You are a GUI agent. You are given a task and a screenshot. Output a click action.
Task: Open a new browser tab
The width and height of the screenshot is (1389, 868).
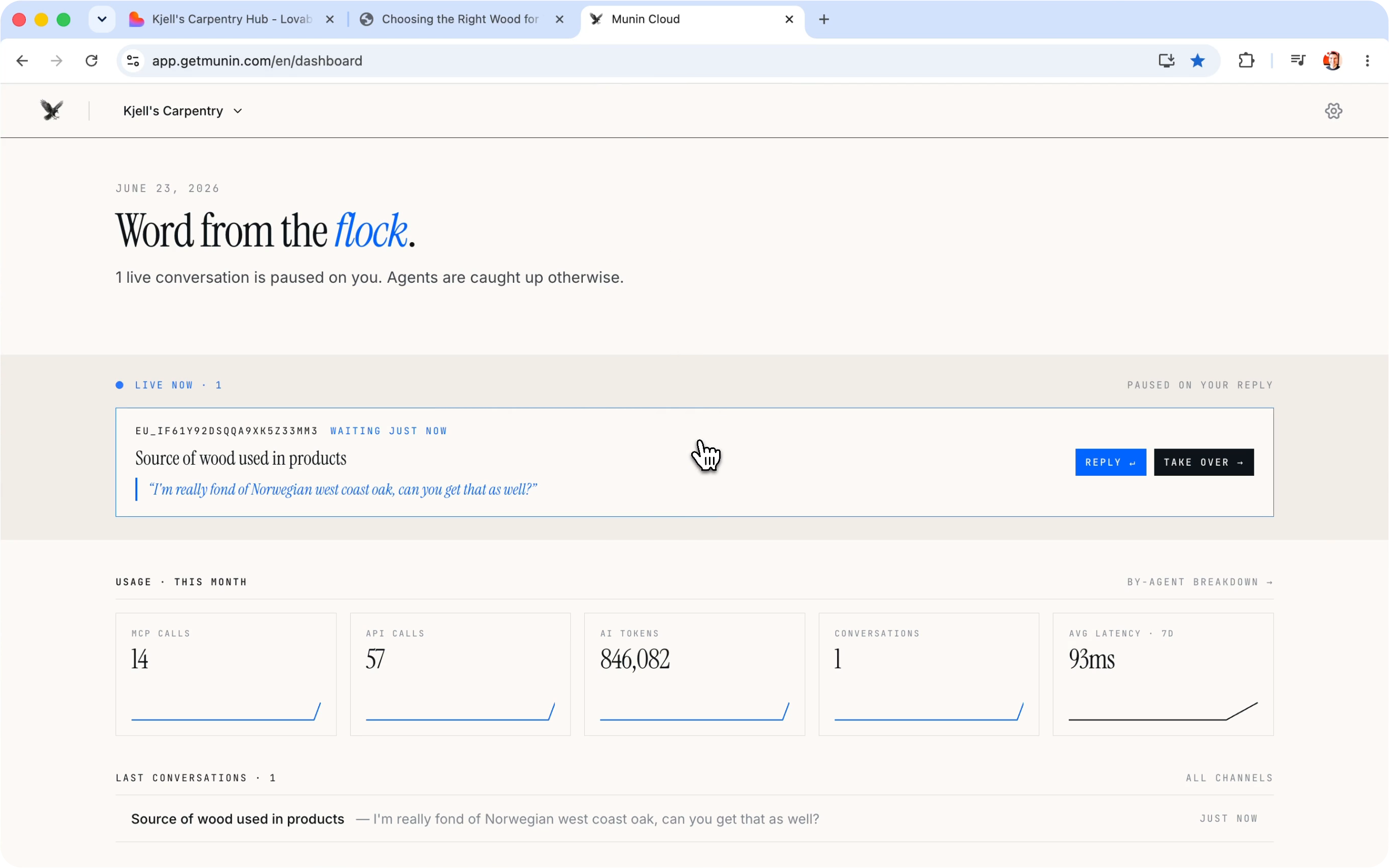pos(823,20)
